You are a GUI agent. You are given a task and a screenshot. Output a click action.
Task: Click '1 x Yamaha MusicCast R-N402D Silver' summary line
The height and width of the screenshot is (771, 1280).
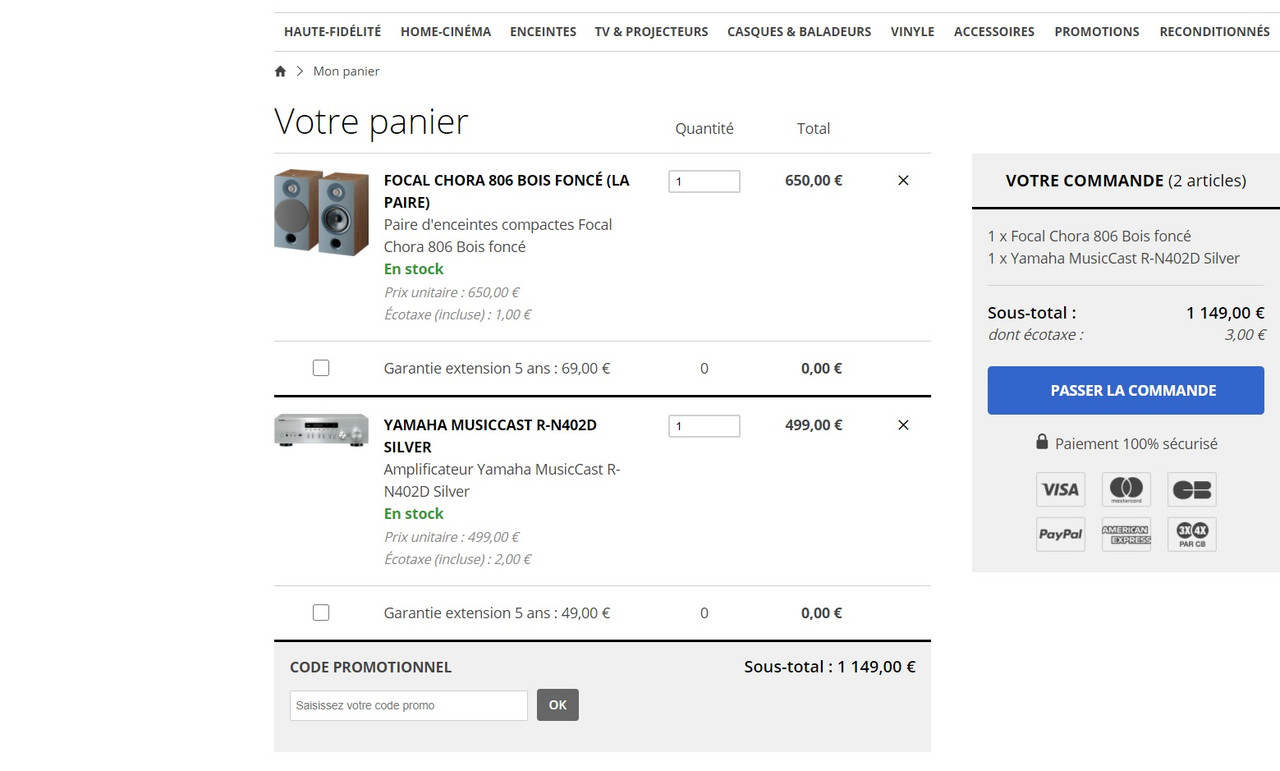(x=1114, y=258)
